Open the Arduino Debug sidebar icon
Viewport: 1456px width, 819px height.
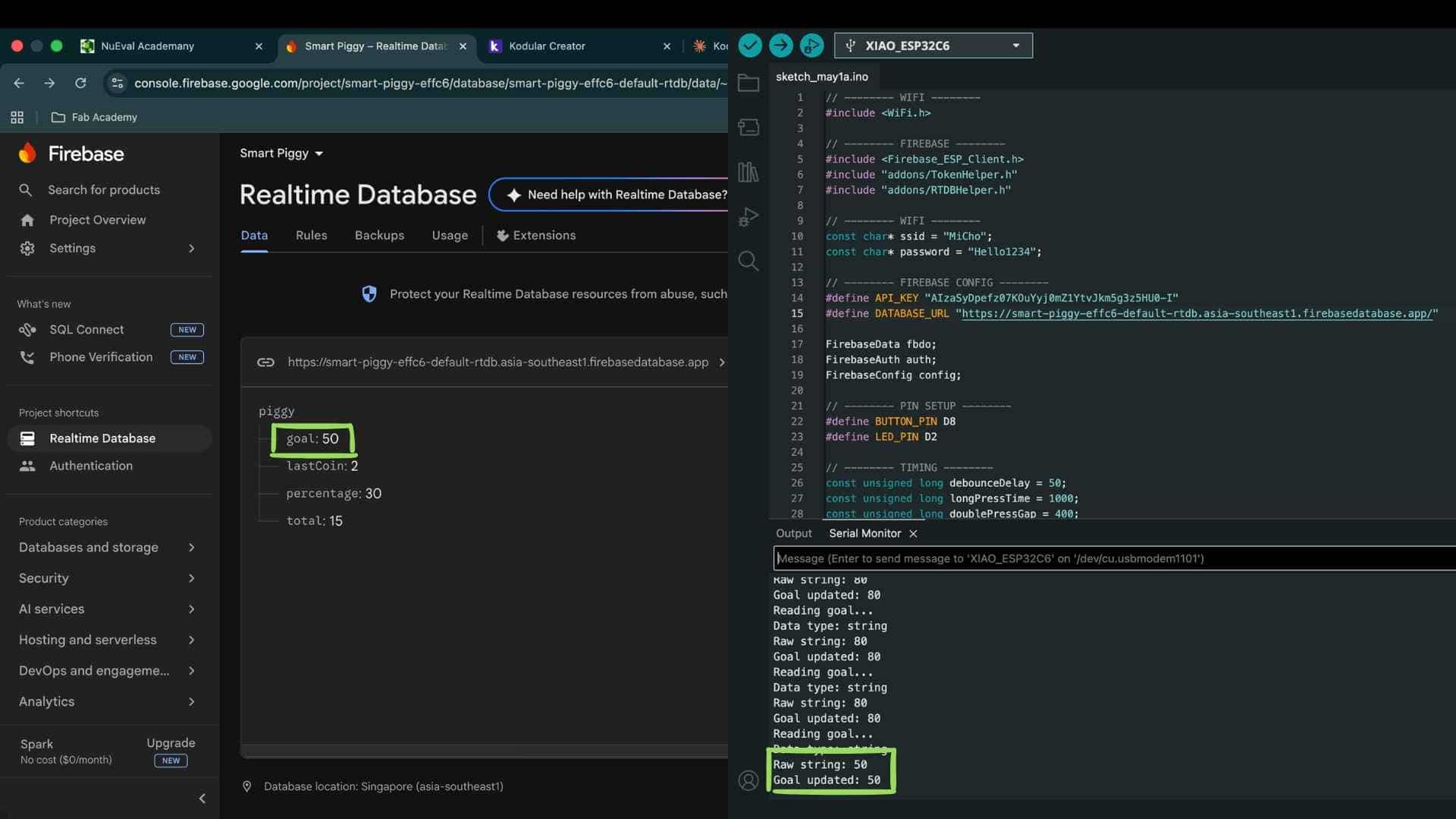[748, 217]
